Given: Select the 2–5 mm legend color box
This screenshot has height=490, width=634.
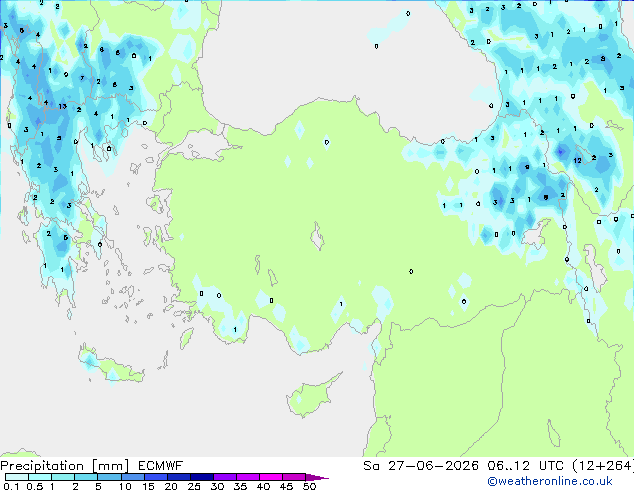Looking at the screenshot, I should point(86,477).
